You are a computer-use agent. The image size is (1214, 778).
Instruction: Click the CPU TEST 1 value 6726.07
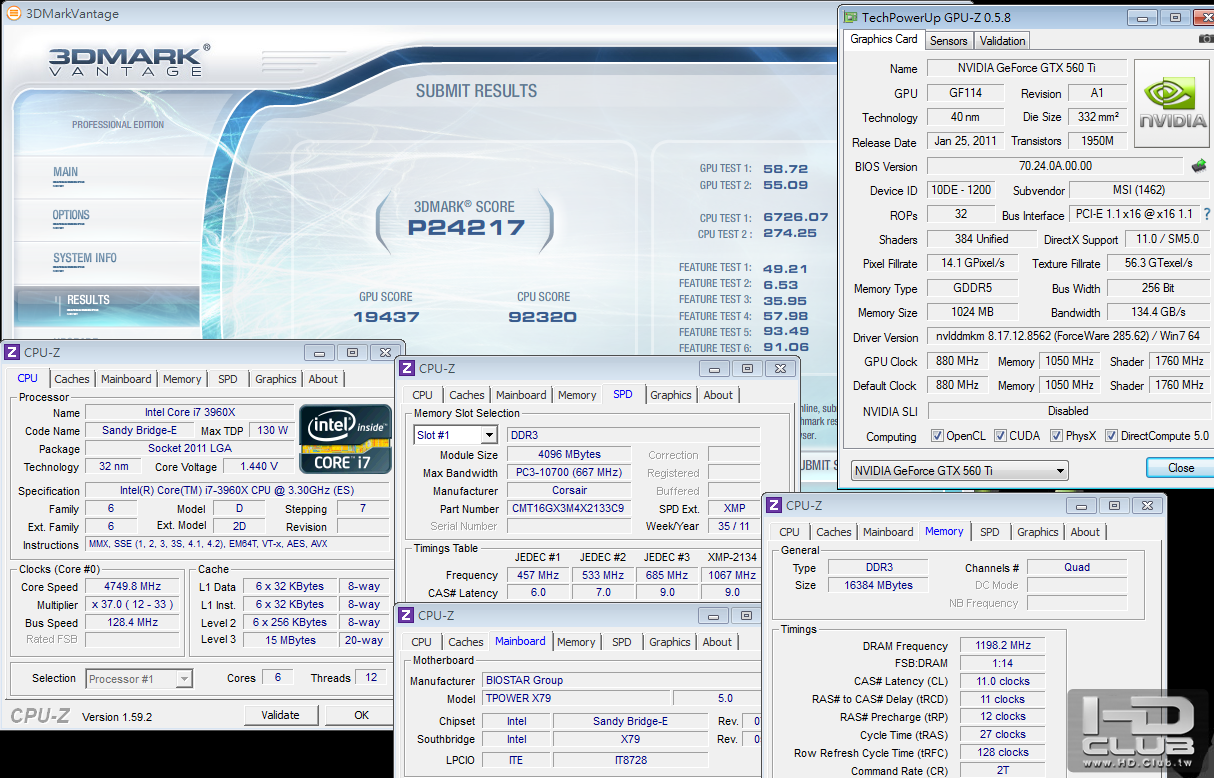pyautogui.click(x=796, y=217)
